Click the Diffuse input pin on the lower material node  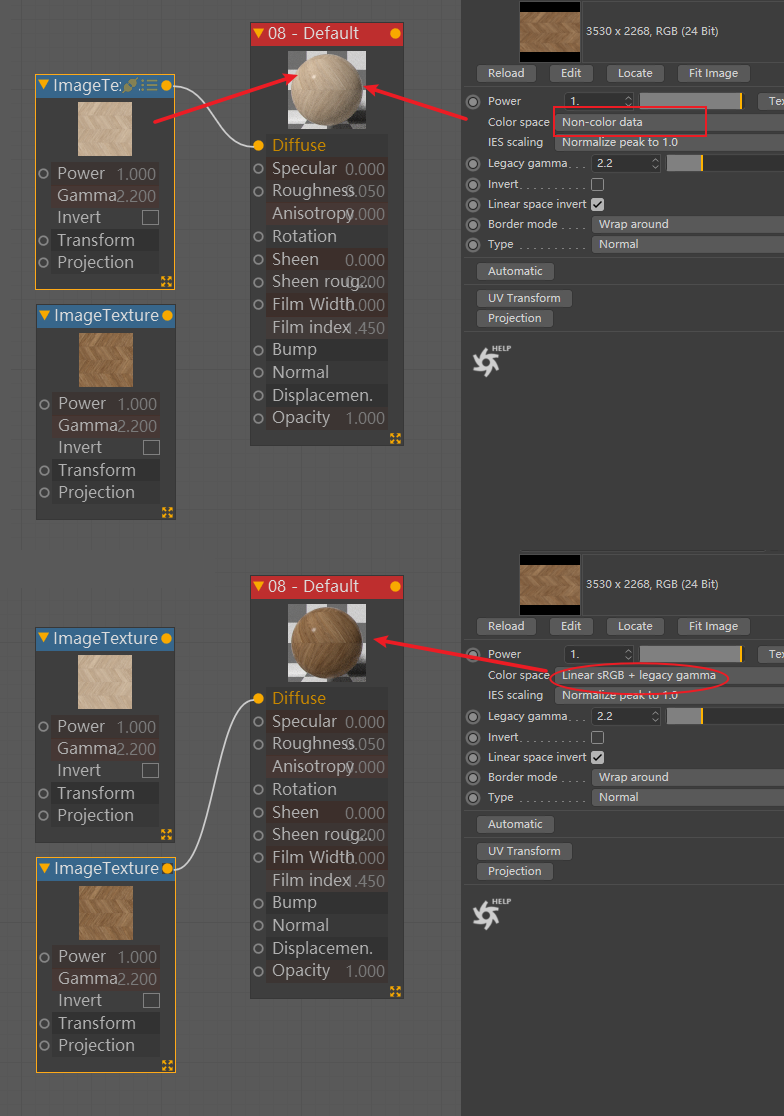[x=258, y=698]
